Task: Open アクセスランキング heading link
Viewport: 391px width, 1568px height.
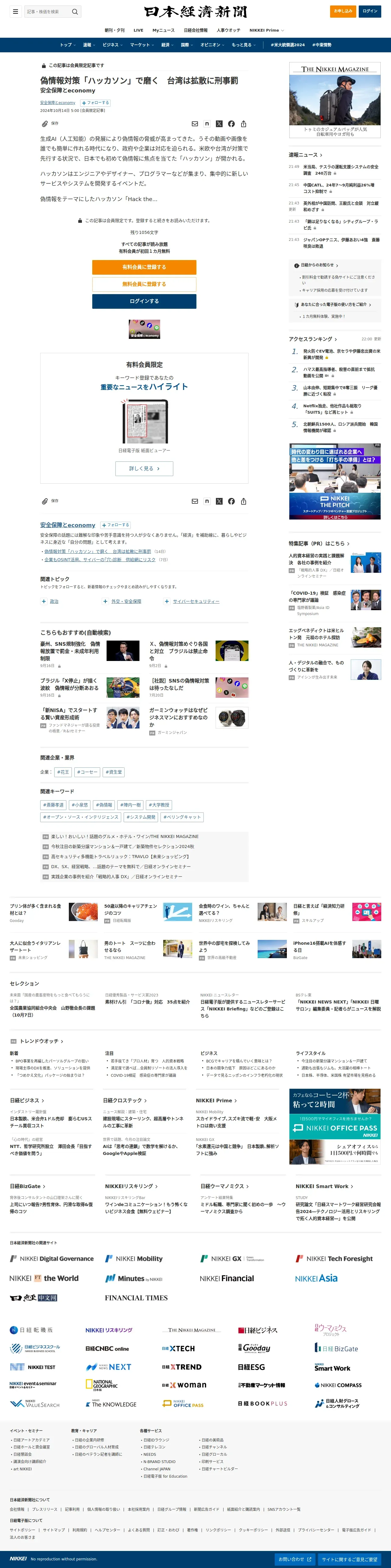Action: [313, 339]
